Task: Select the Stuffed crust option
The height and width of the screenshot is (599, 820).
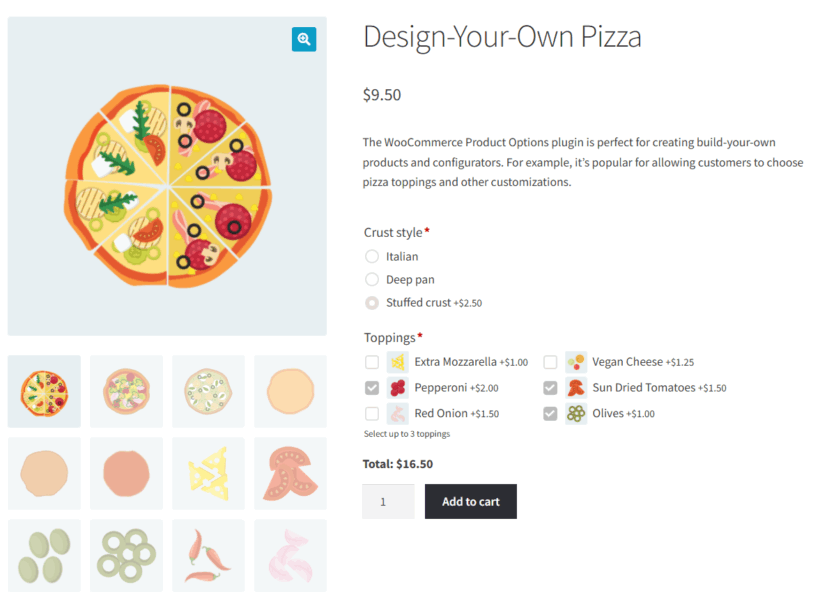Action: tap(371, 302)
